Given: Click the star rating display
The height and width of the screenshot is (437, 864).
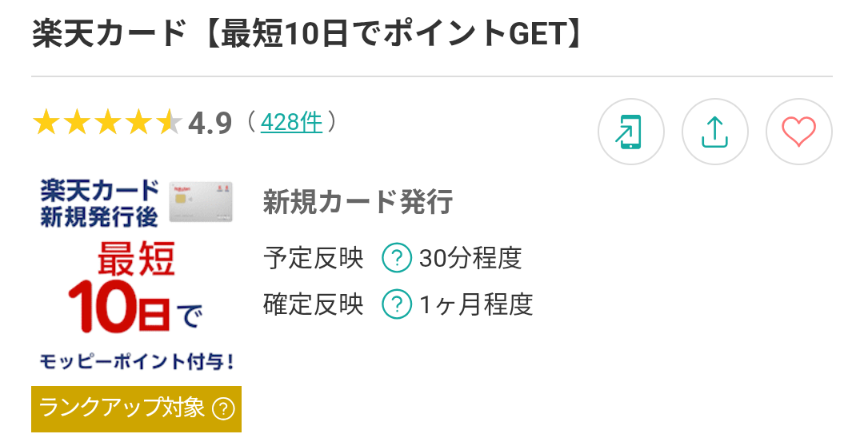Looking at the screenshot, I should point(107,122).
